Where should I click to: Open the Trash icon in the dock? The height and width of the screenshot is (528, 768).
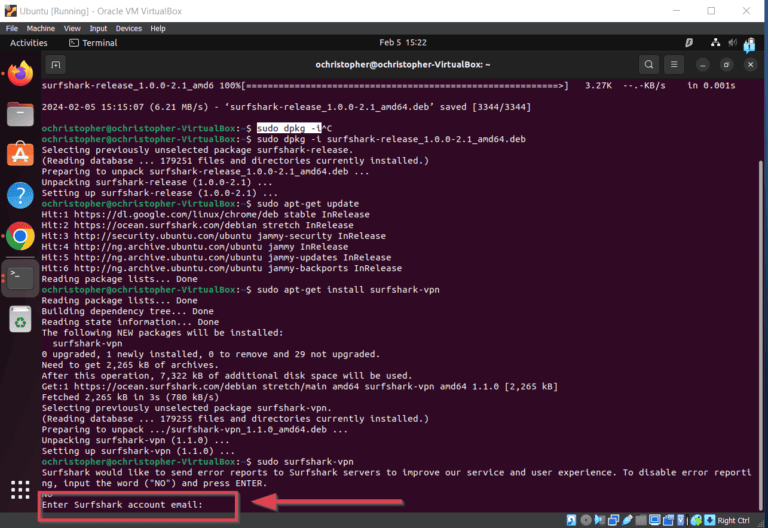pos(20,318)
